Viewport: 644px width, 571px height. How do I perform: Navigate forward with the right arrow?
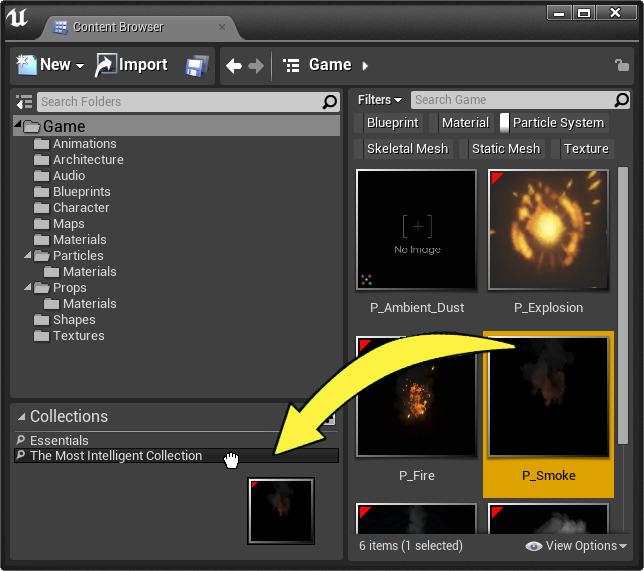click(256, 66)
